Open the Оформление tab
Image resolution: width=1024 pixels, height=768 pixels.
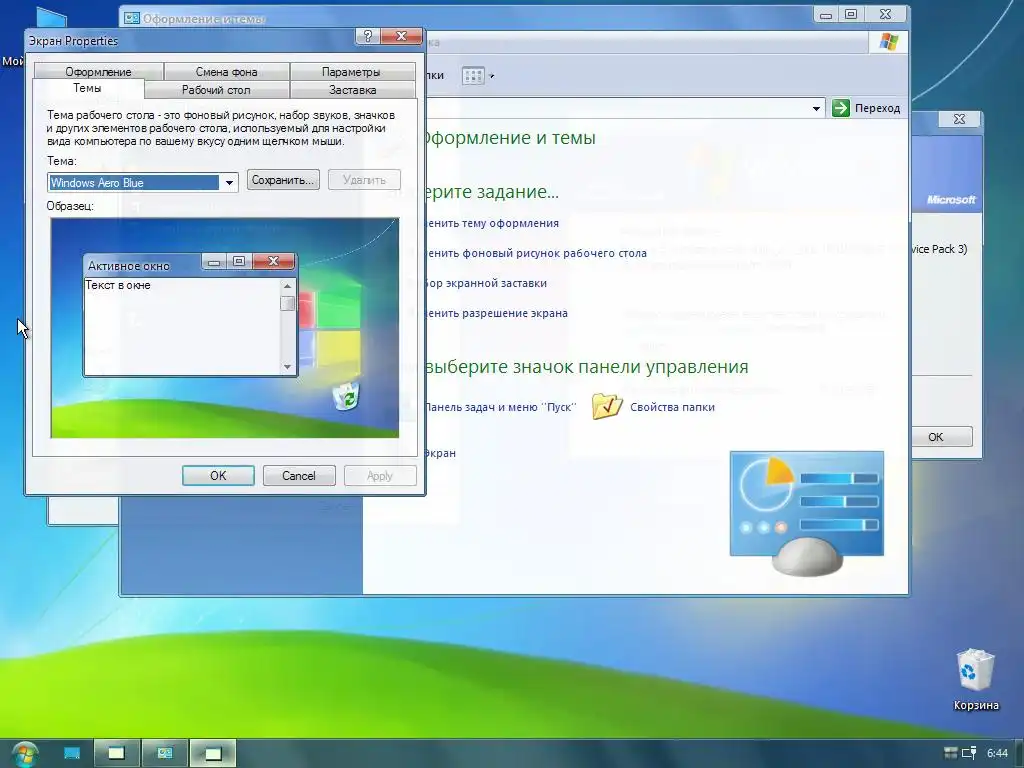coord(98,71)
